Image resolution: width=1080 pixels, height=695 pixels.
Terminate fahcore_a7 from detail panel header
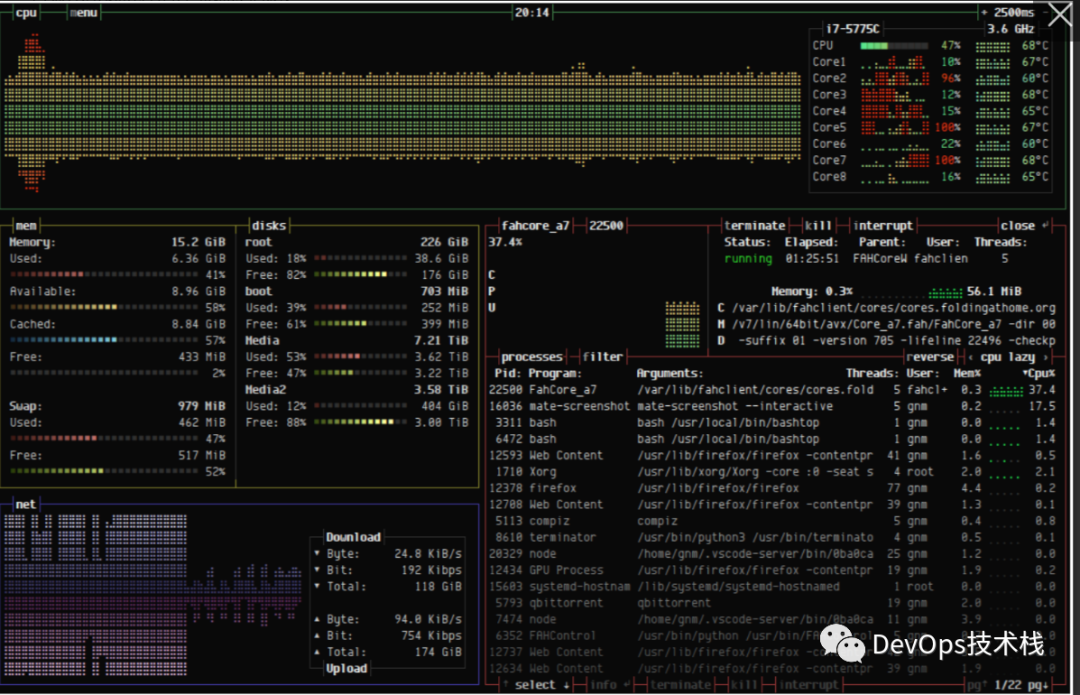(754, 225)
